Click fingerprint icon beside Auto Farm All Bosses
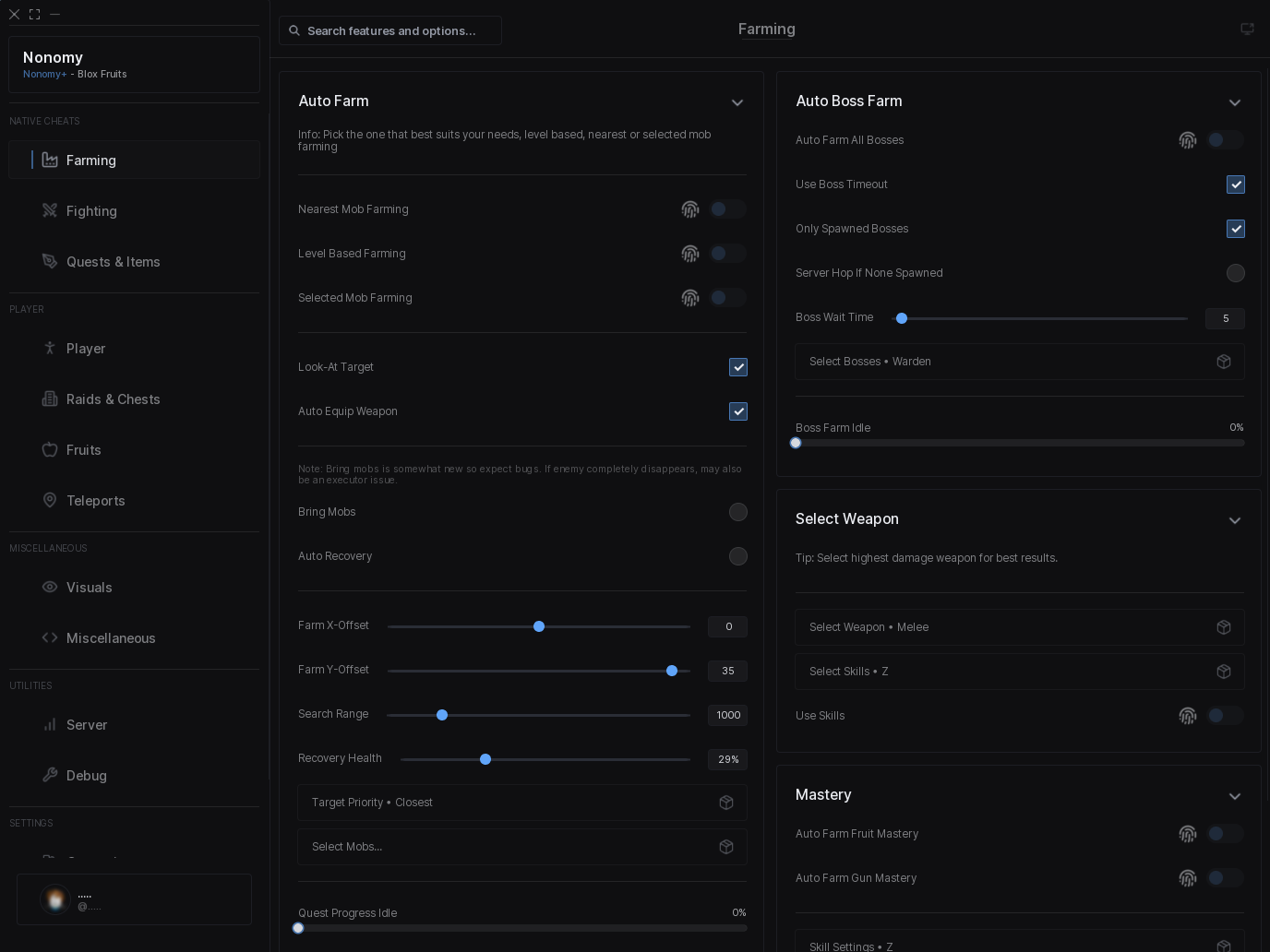Screen dimensions: 1270x952 pos(1188,140)
